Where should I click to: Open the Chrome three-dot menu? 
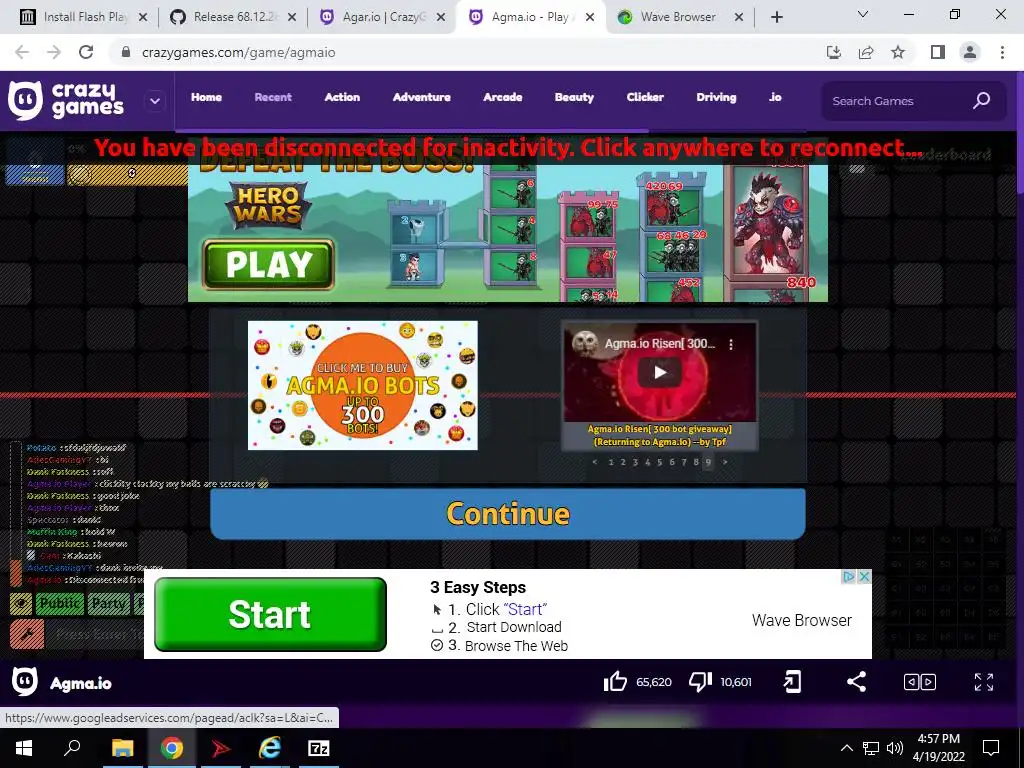pyautogui.click(x=1002, y=52)
